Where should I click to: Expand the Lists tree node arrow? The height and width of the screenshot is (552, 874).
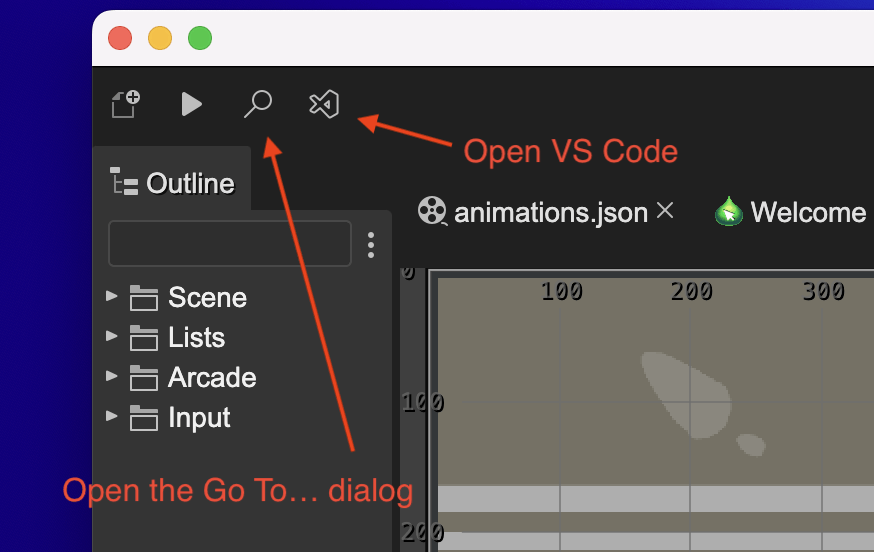coord(111,336)
